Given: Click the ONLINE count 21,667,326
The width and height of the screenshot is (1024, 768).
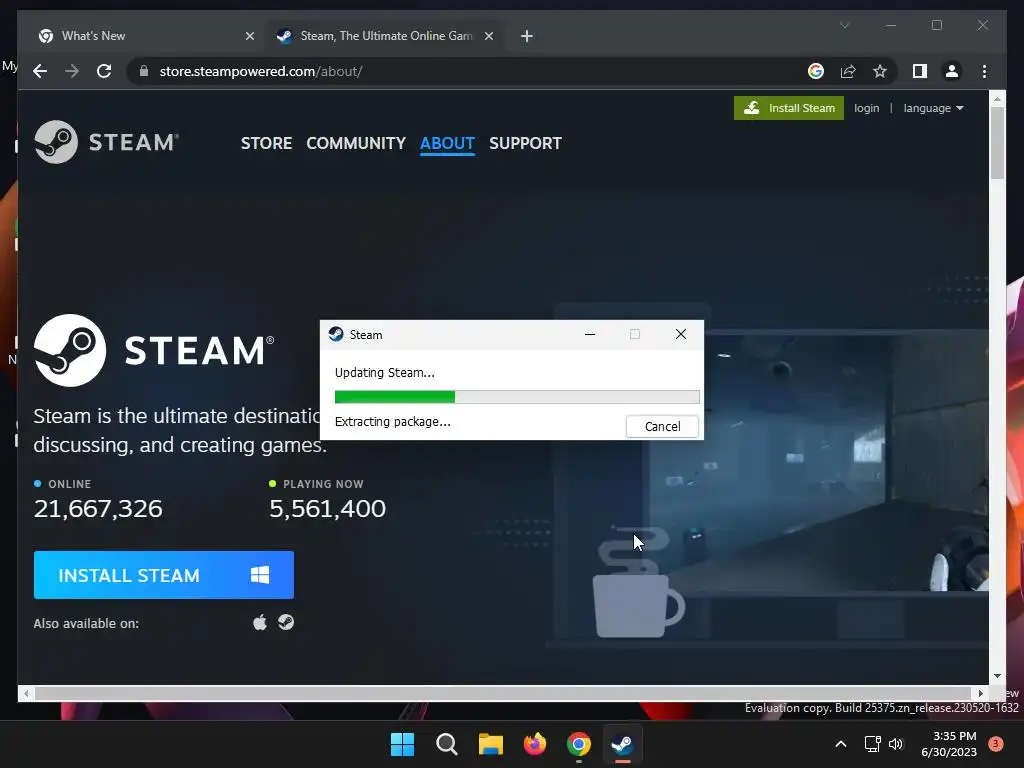Looking at the screenshot, I should [x=98, y=508].
